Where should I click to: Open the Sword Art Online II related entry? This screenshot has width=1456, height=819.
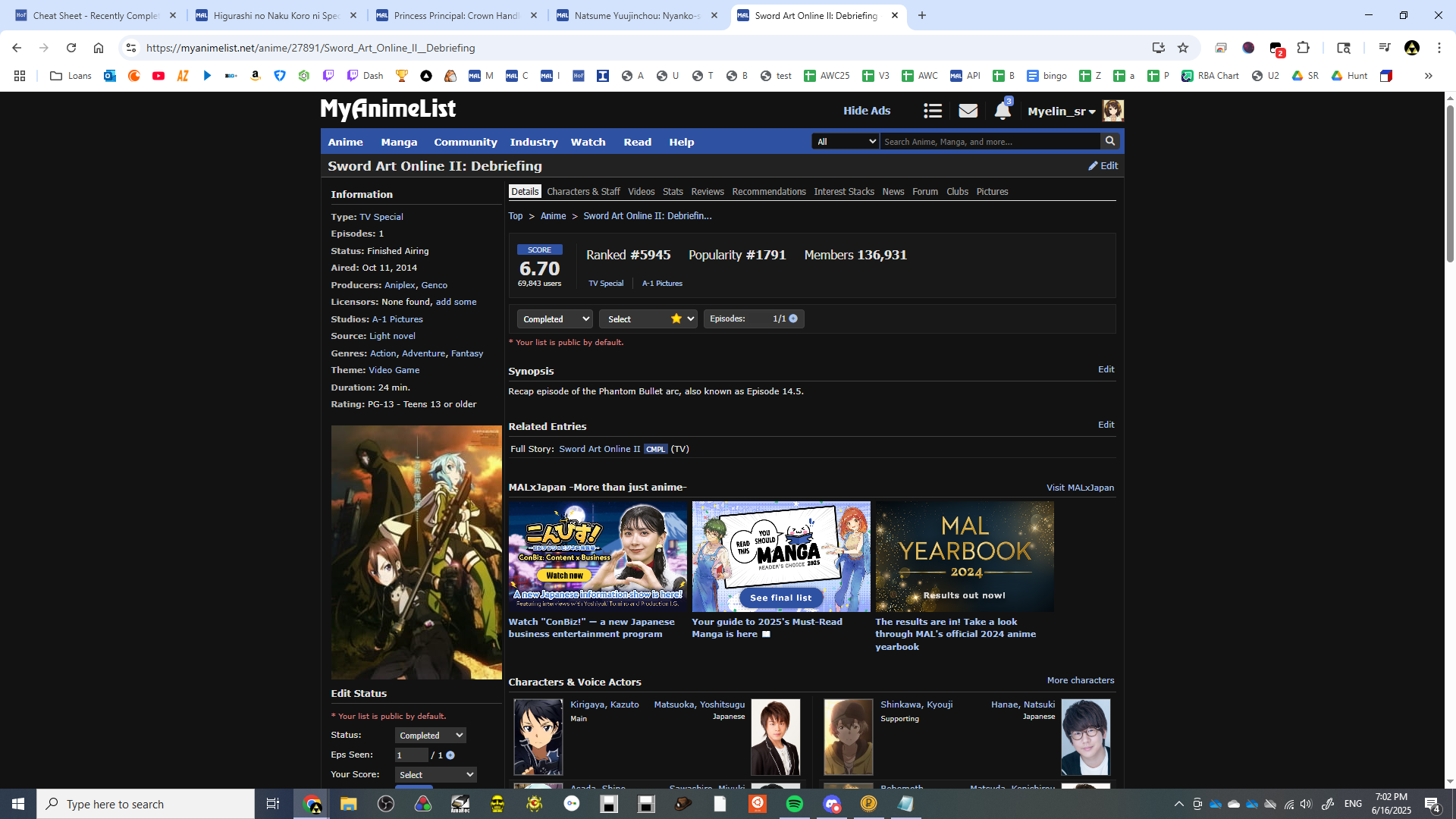coord(599,449)
